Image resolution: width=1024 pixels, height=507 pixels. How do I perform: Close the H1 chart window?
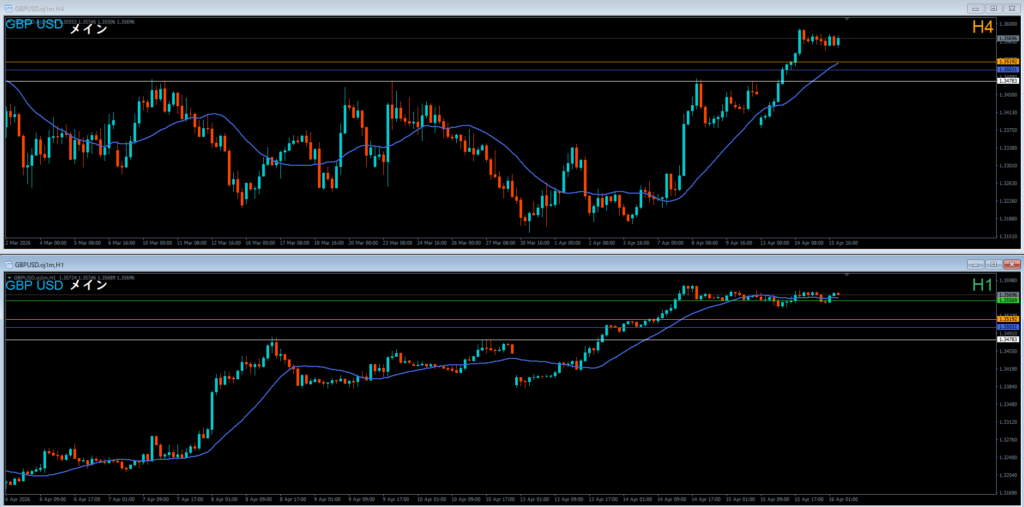point(1011,264)
